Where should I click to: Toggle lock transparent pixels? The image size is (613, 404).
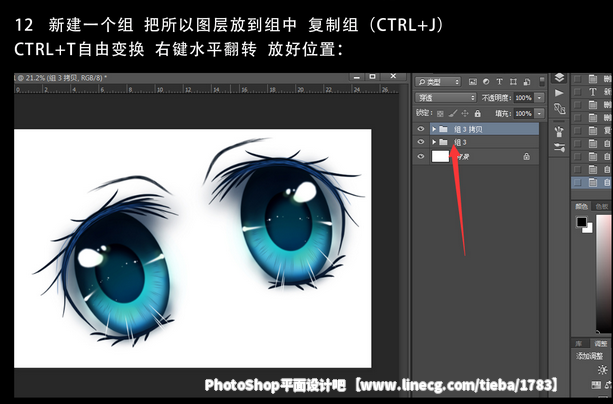[440, 113]
